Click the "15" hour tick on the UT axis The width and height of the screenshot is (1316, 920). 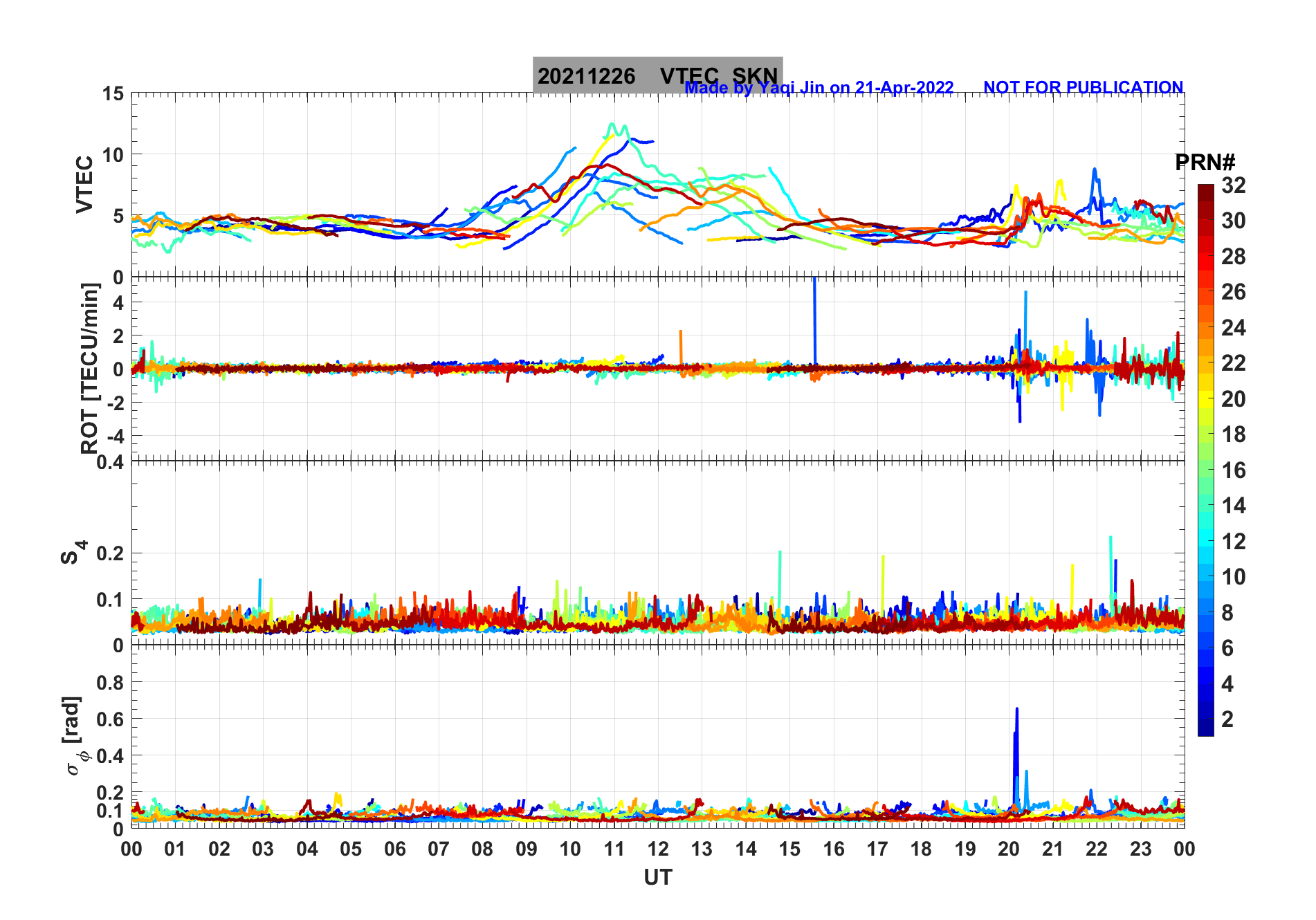pos(789,849)
